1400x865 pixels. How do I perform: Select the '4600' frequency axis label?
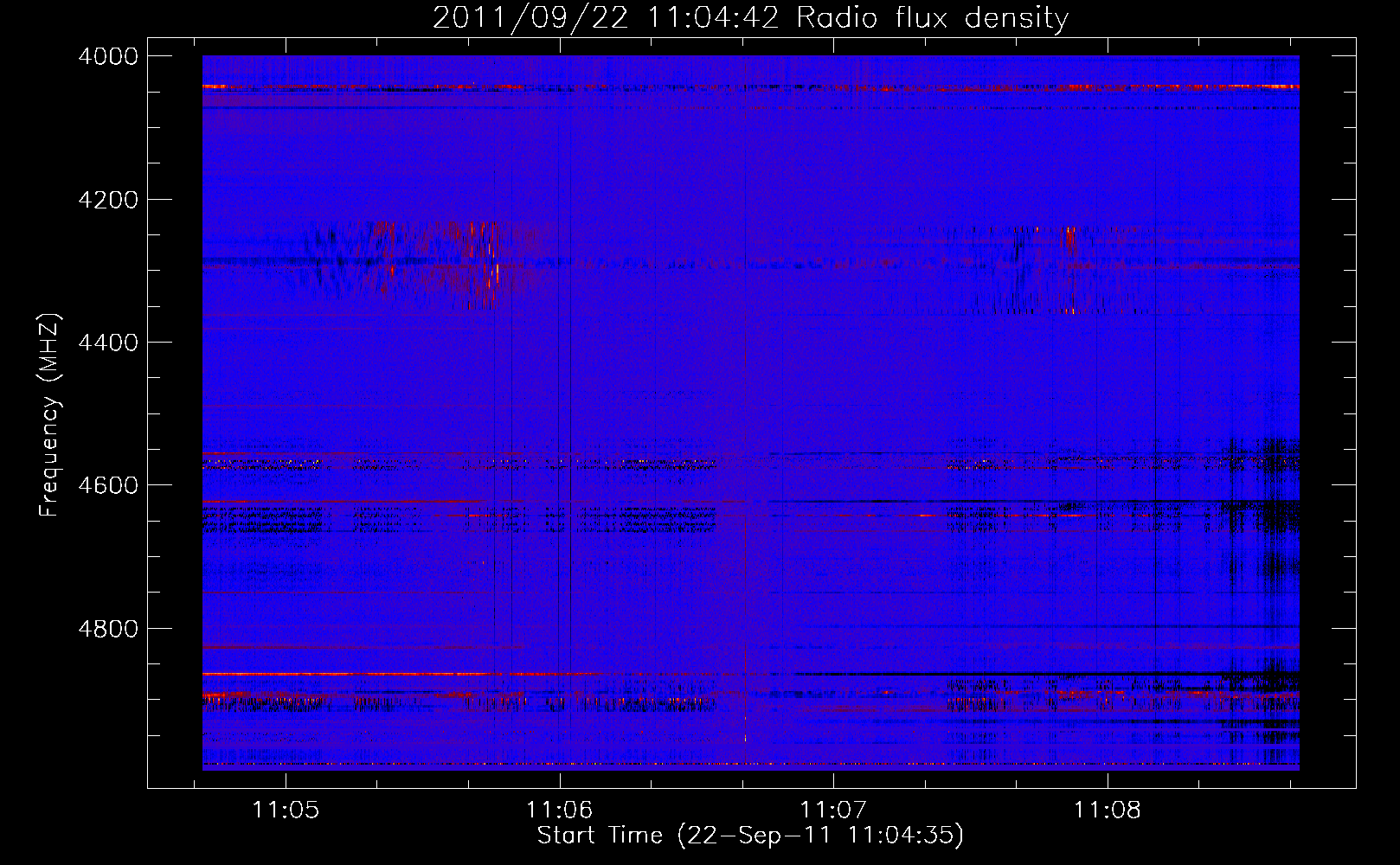click(x=108, y=485)
